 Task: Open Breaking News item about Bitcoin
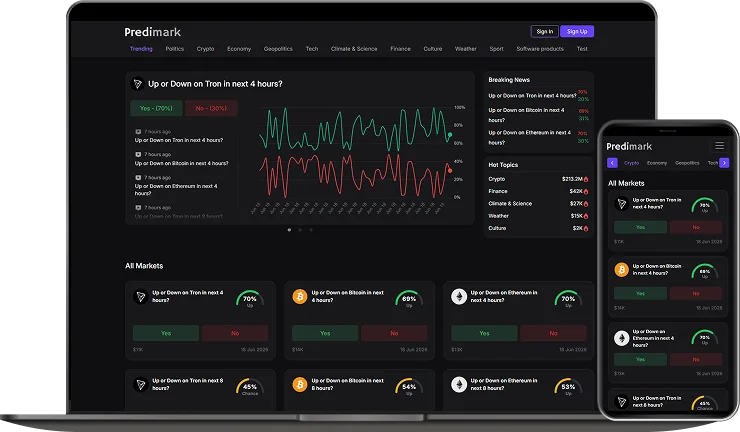click(x=538, y=115)
